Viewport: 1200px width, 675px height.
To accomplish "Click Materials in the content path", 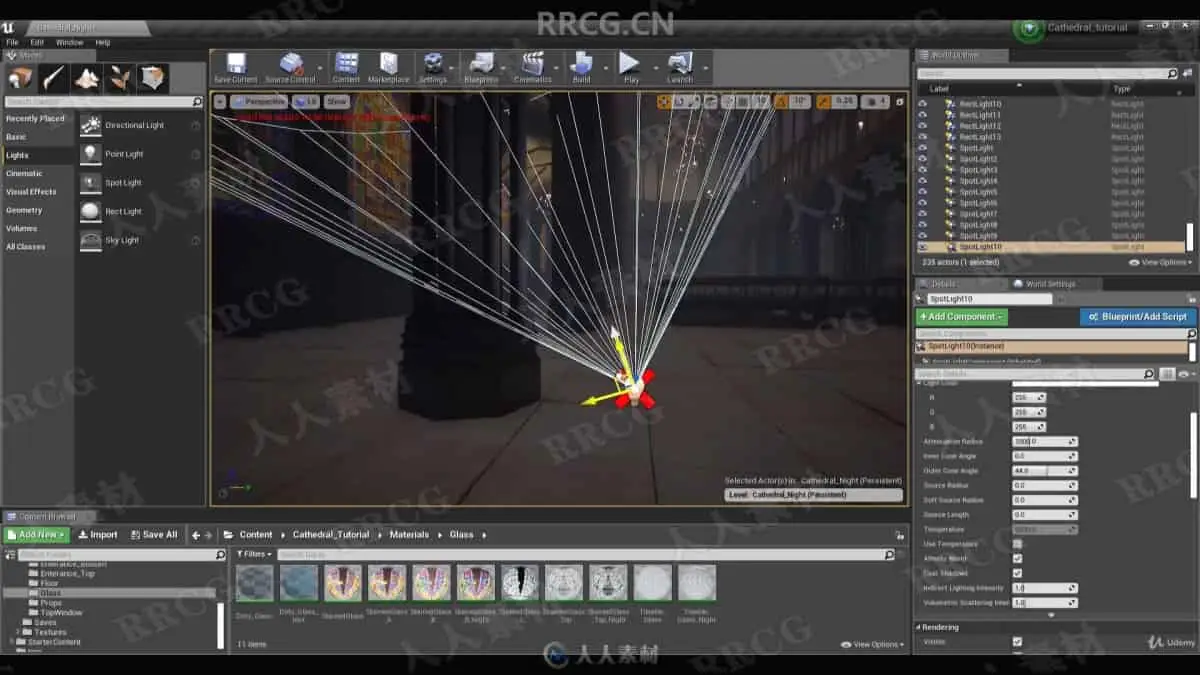I will pyautogui.click(x=409, y=535).
